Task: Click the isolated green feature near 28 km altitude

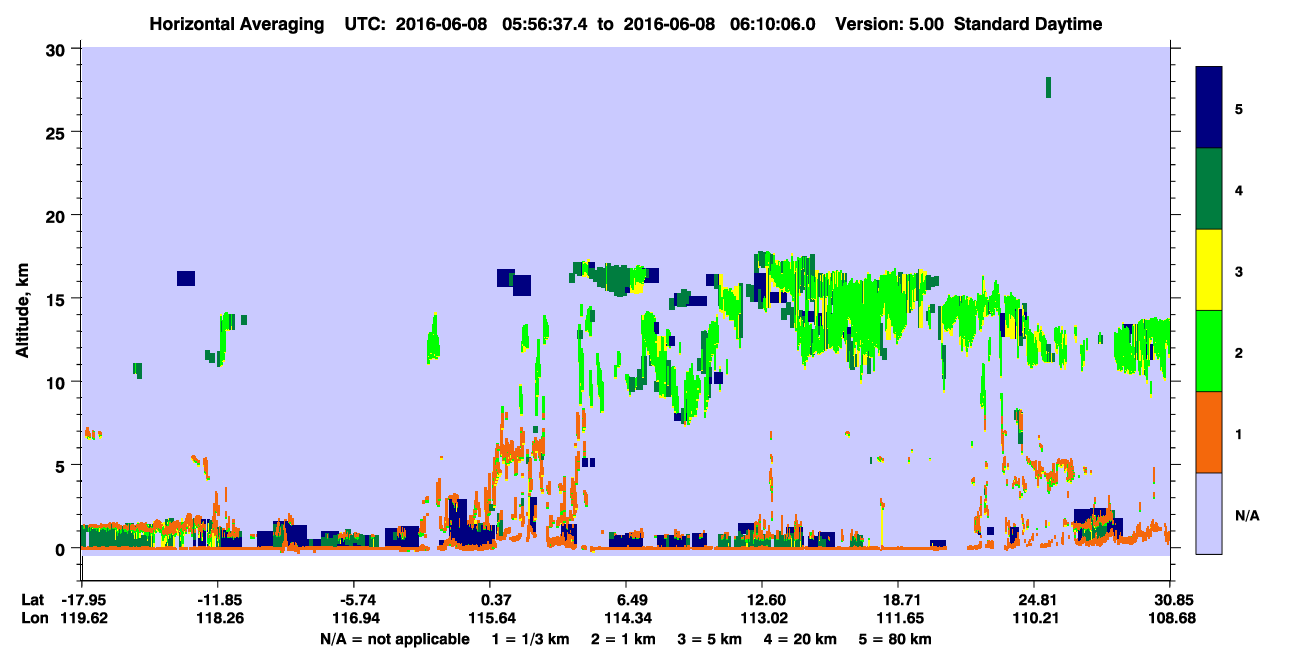Action: 1048,87
